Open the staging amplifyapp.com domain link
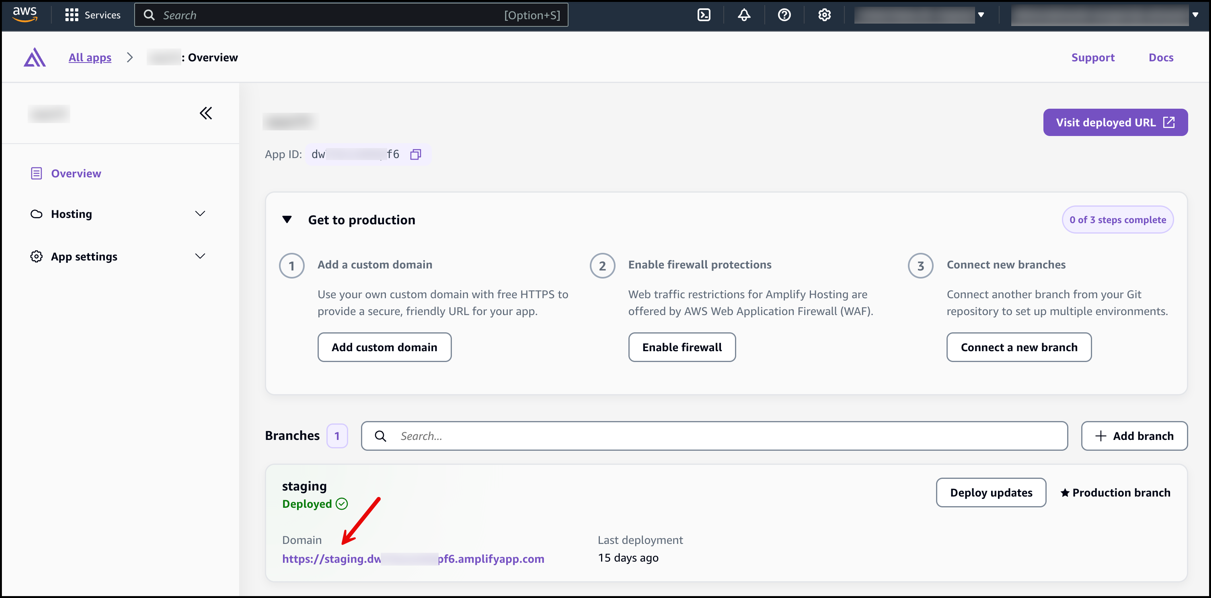 (x=413, y=559)
